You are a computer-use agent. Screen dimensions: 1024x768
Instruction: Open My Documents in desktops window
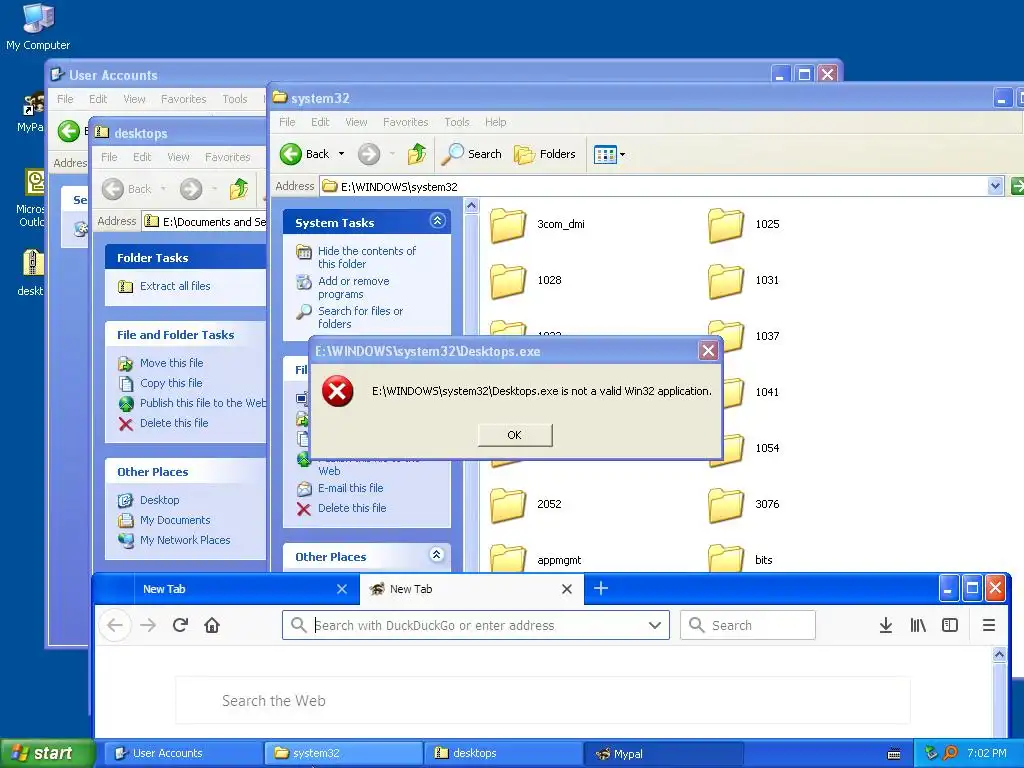pyautogui.click(x=175, y=520)
